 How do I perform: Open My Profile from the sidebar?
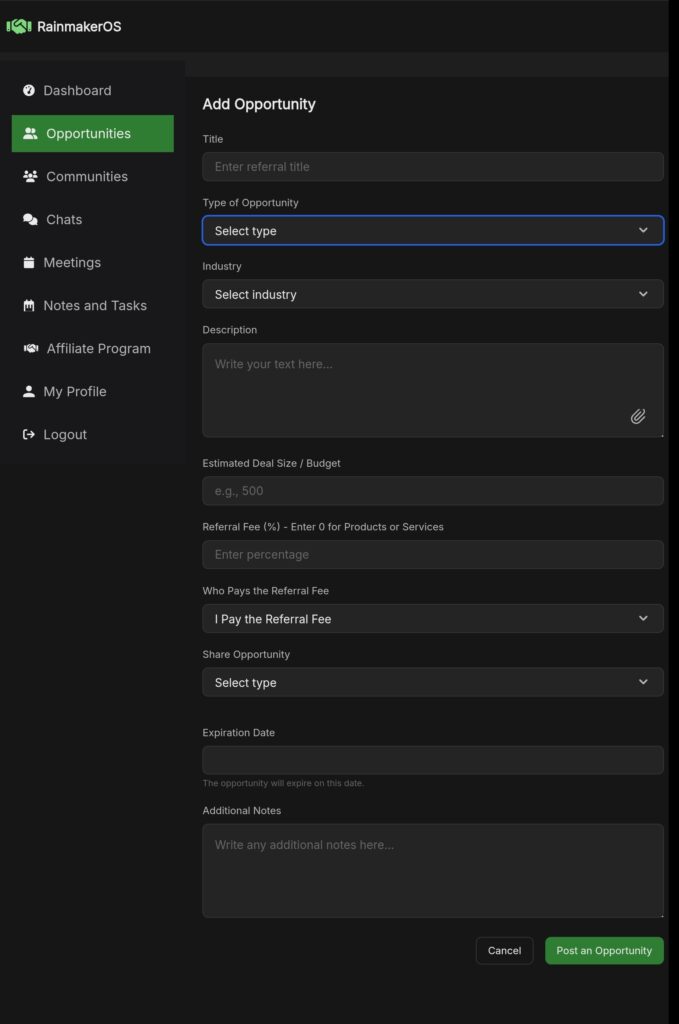pyautogui.click(x=74, y=391)
